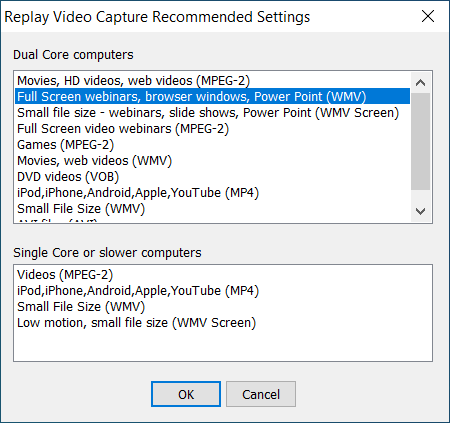
Task: Select Low motion, small file size (WMV Screen)
Action: click(x=223, y=323)
